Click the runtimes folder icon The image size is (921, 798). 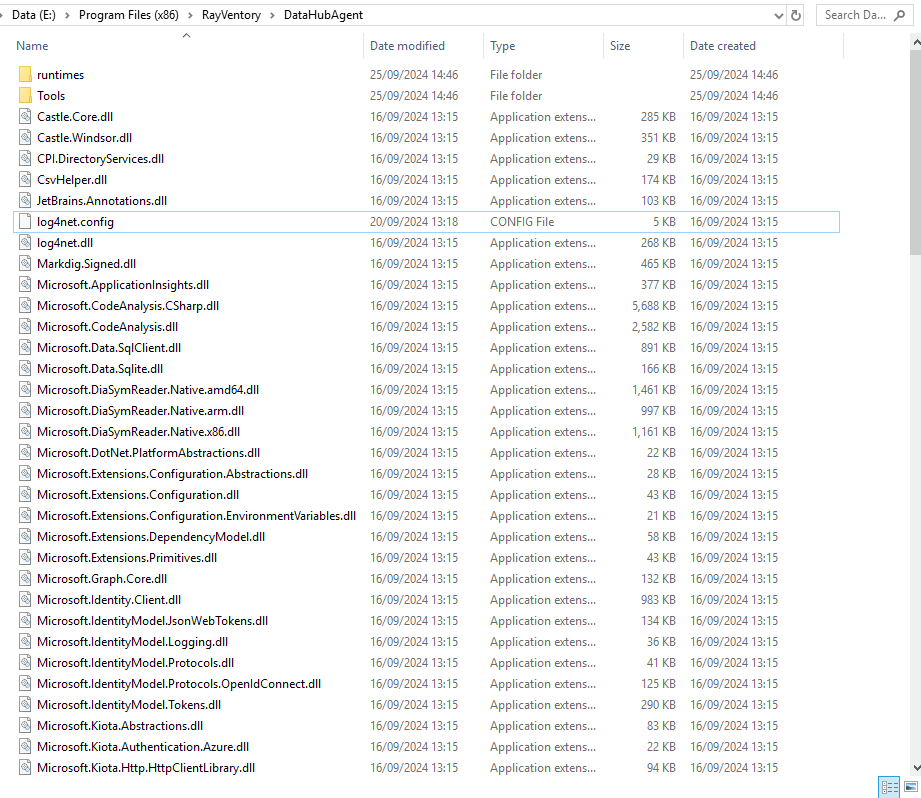click(25, 75)
